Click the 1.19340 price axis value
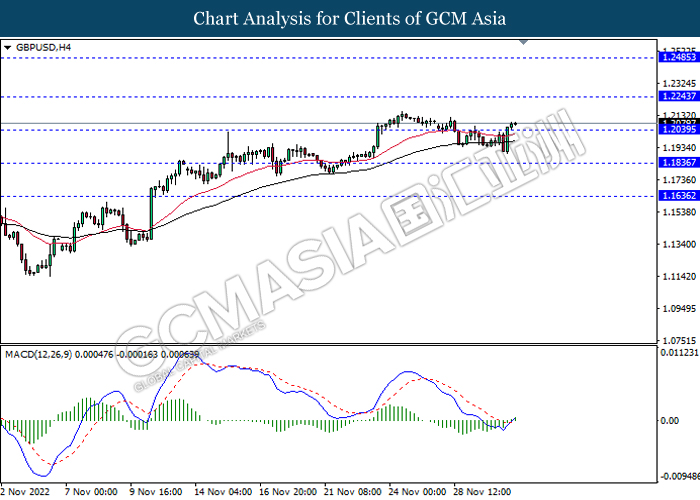Screen dimensions: 700x500 tap(679, 148)
